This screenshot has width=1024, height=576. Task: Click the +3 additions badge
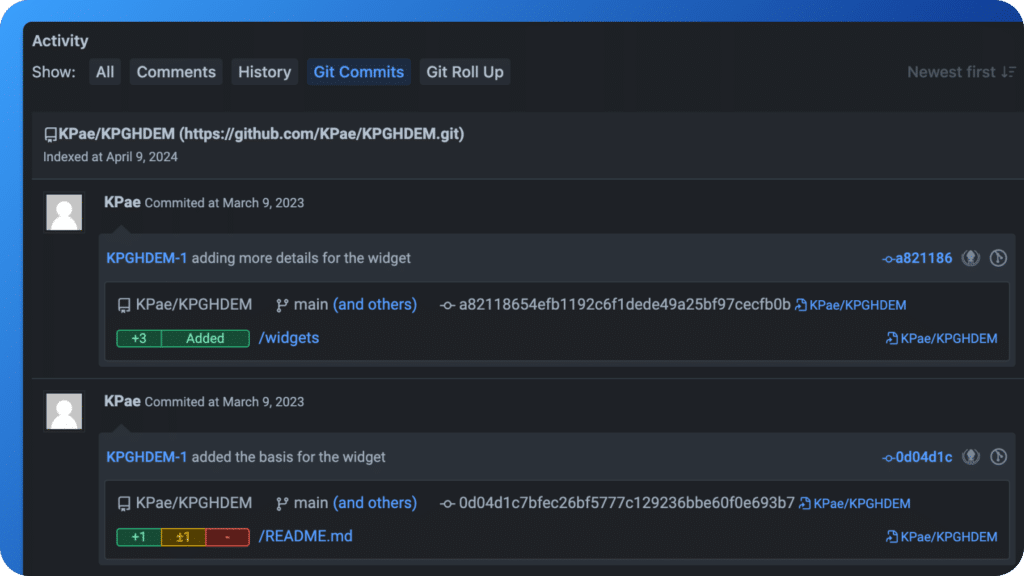[139, 338]
